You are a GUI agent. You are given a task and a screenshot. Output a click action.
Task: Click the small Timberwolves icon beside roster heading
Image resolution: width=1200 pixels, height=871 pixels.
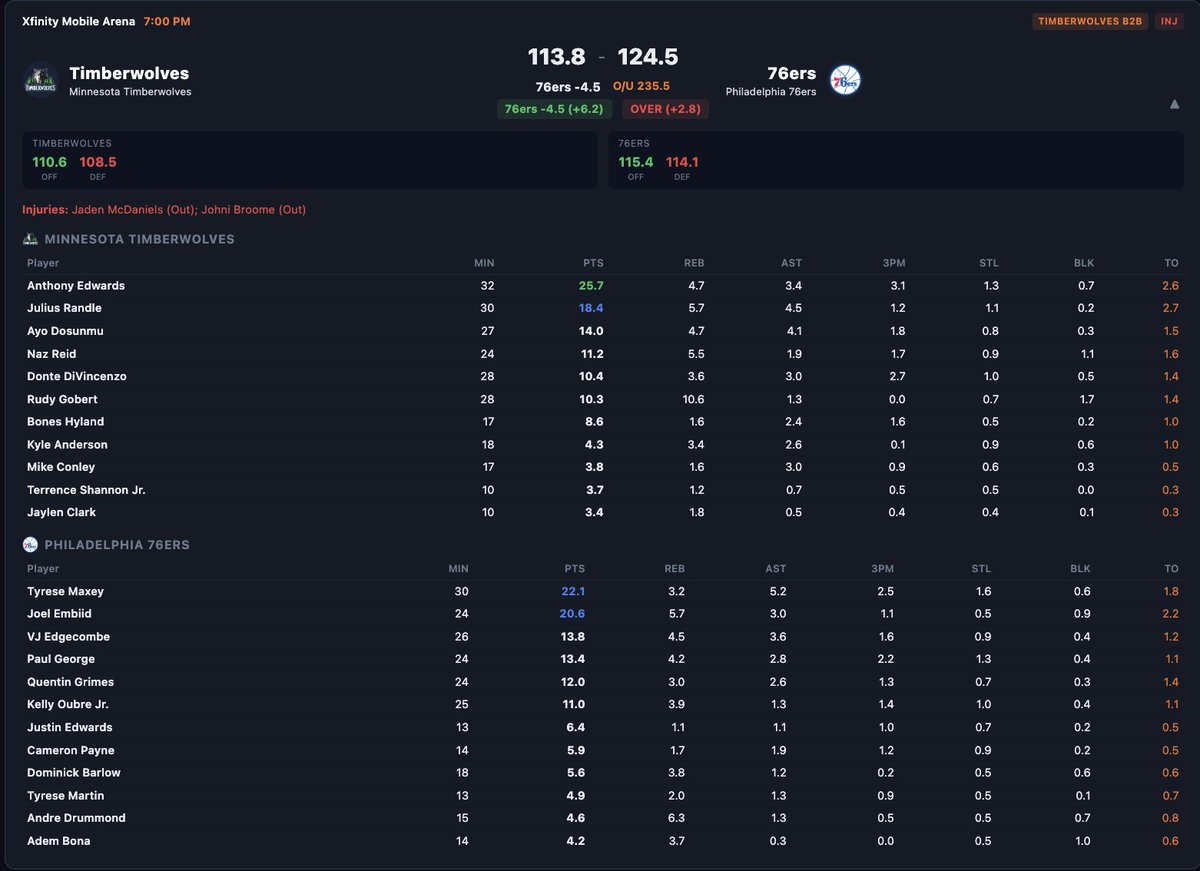pos(30,240)
